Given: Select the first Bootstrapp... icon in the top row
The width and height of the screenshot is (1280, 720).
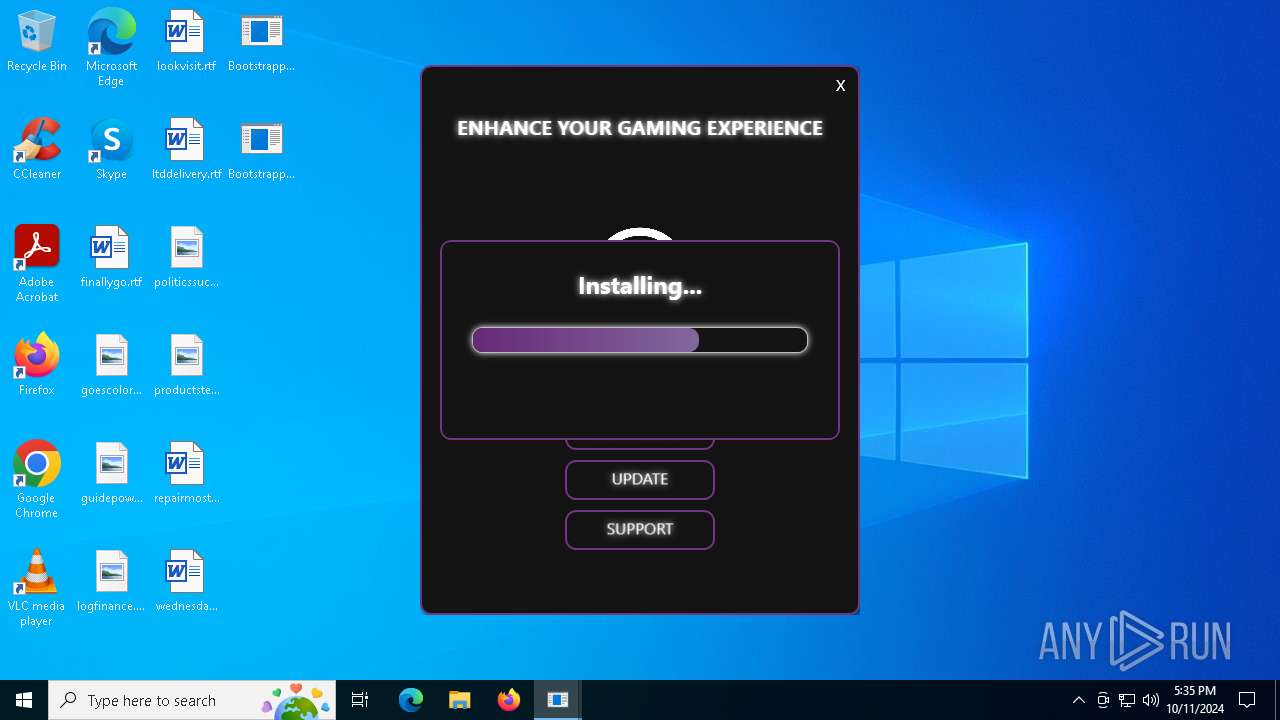Looking at the screenshot, I should click(x=261, y=42).
